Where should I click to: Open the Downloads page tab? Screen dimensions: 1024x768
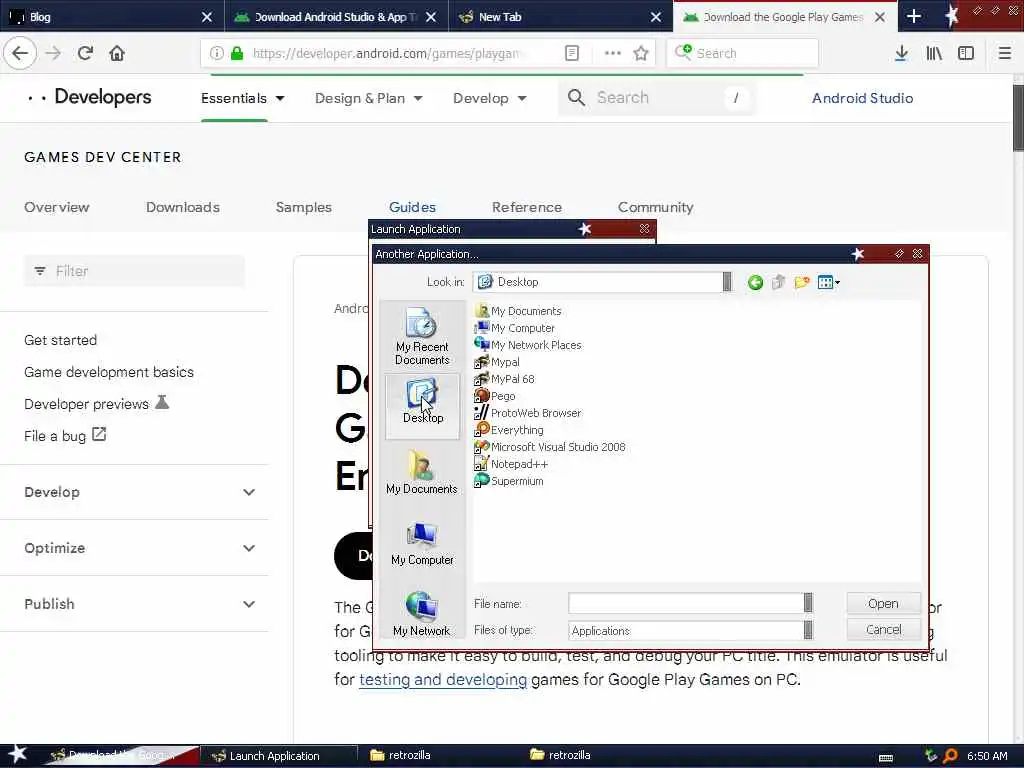click(183, 207)
